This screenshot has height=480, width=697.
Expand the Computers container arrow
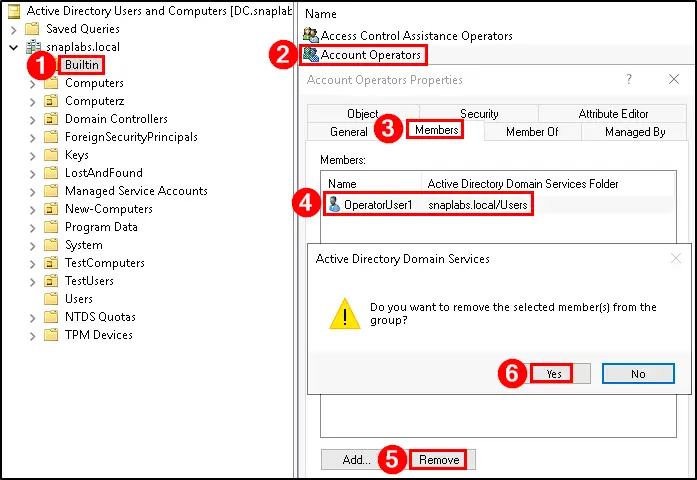pos(32,84)
